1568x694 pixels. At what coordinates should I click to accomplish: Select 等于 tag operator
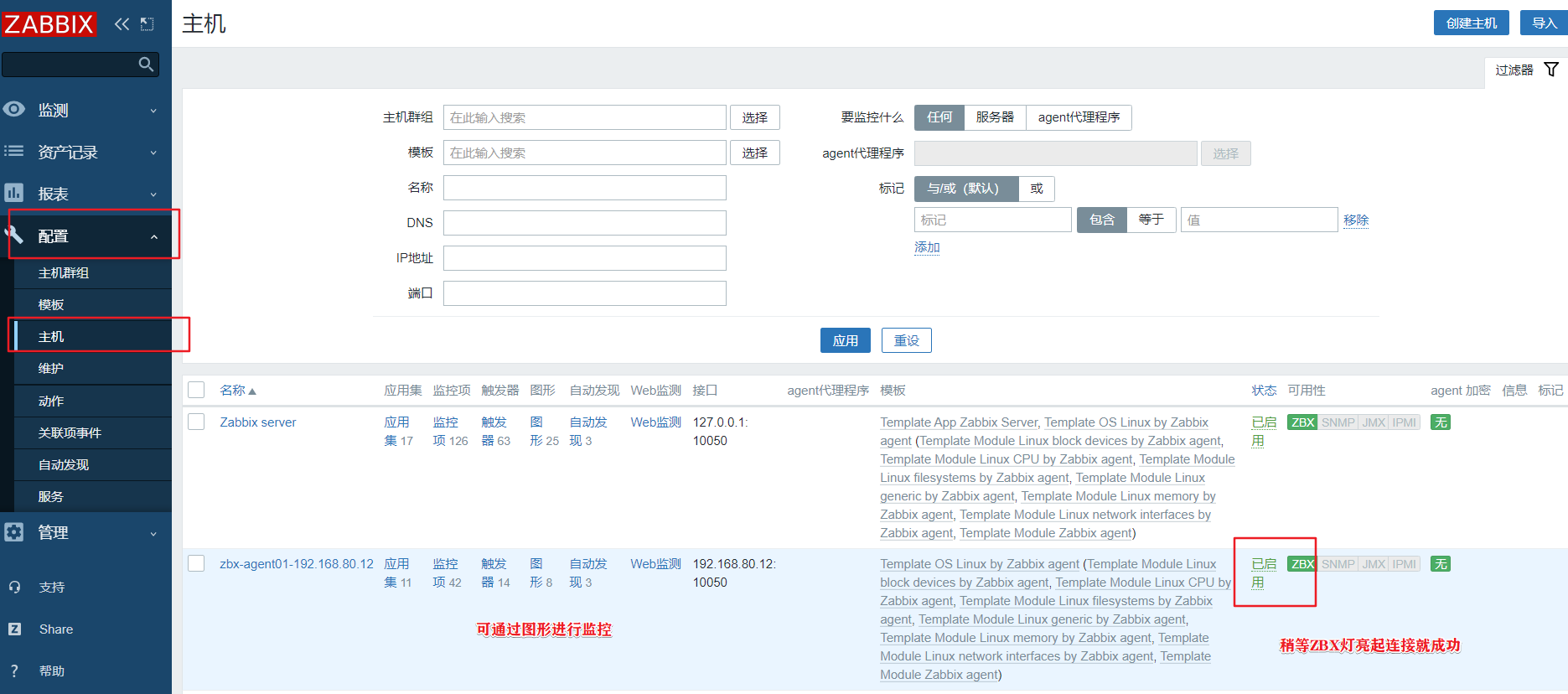1151,220
